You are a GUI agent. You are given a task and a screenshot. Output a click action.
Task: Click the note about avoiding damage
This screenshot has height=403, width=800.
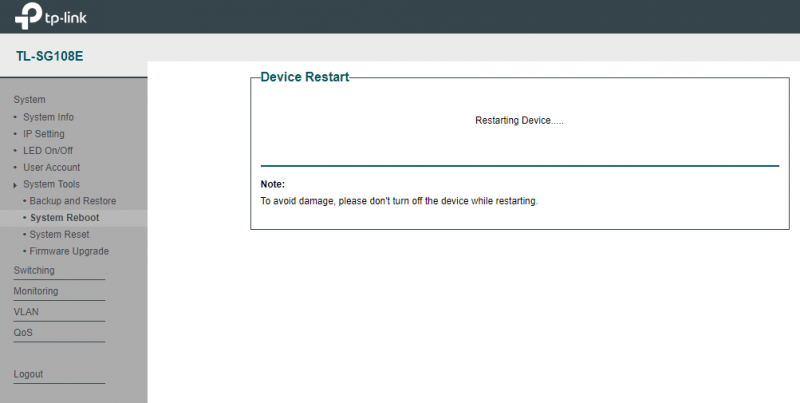click(399, 201)
